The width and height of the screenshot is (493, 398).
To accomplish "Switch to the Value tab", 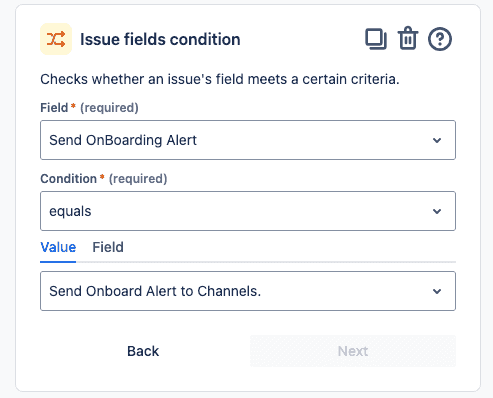I will pyautogui.click(x=58, y=247).
